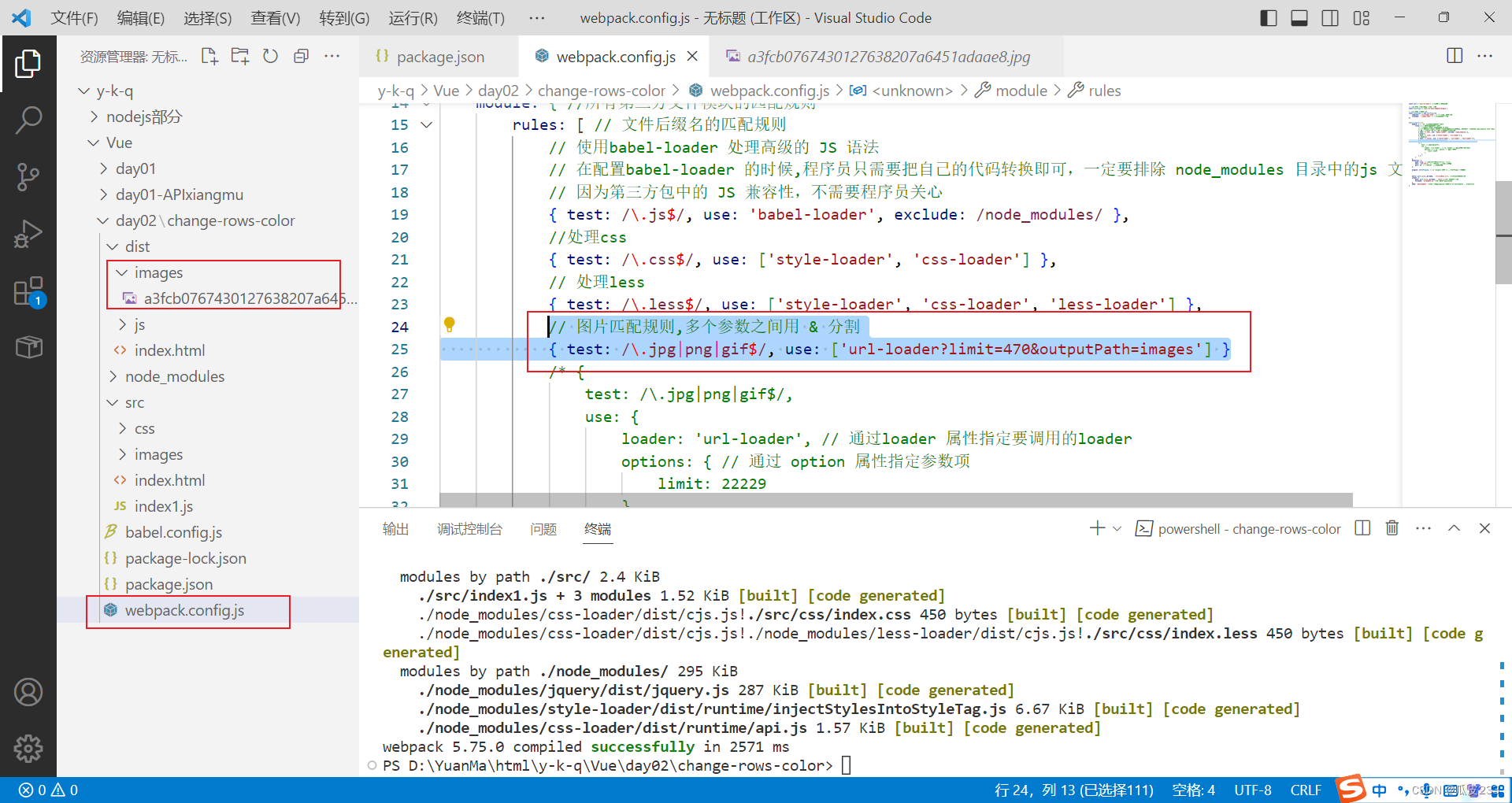This screenshot has width=1512, height=803.
Task: Add a new terminal with plus icon
Action: coord(1097,528)
